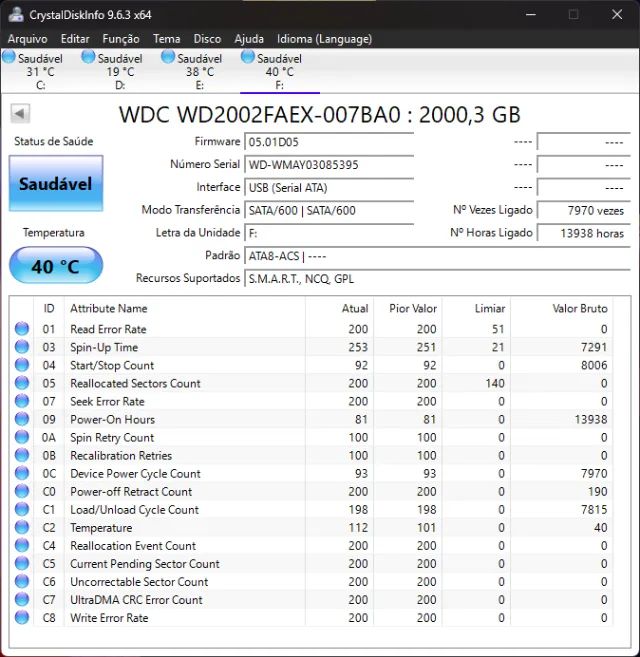Click status orb for Read Error Rate
The image size is (640, 657).
tap(22, 329)
